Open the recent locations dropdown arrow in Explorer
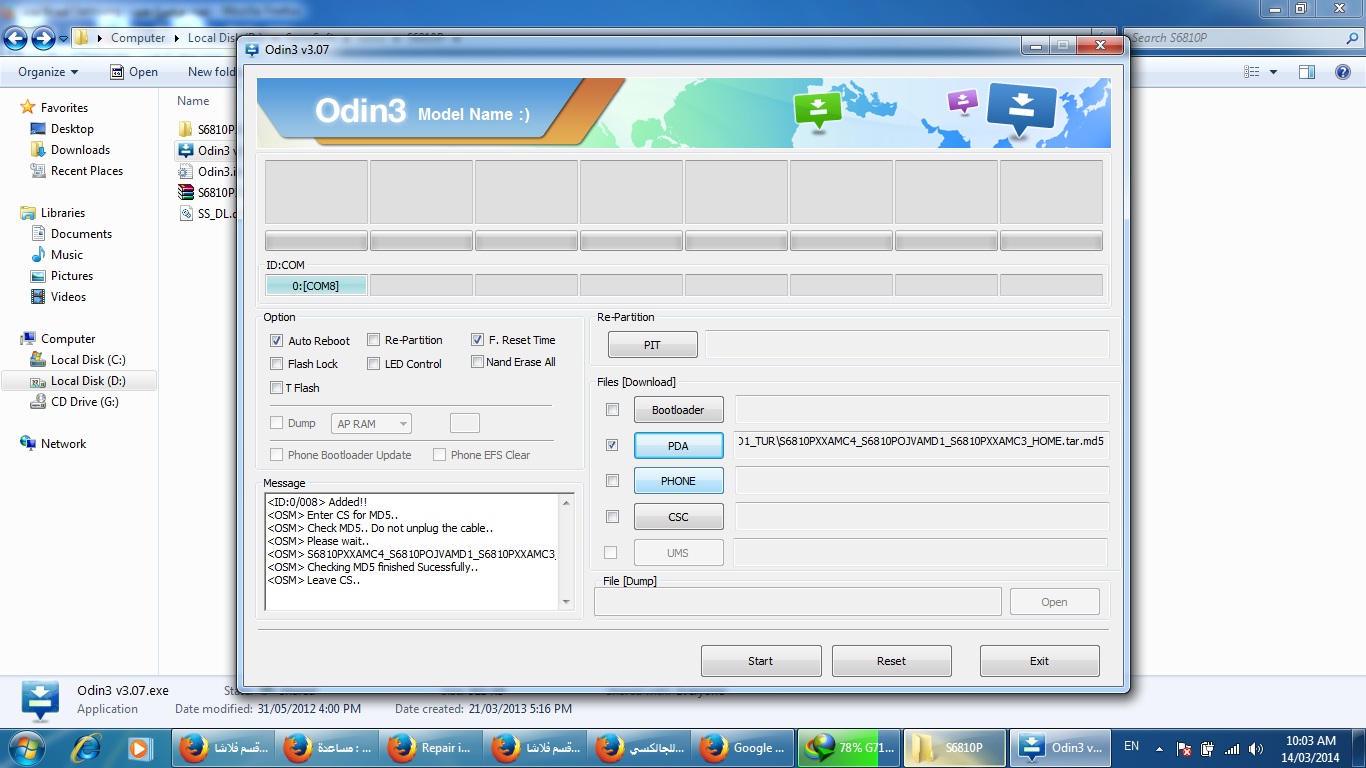 (x=63, y=39)
